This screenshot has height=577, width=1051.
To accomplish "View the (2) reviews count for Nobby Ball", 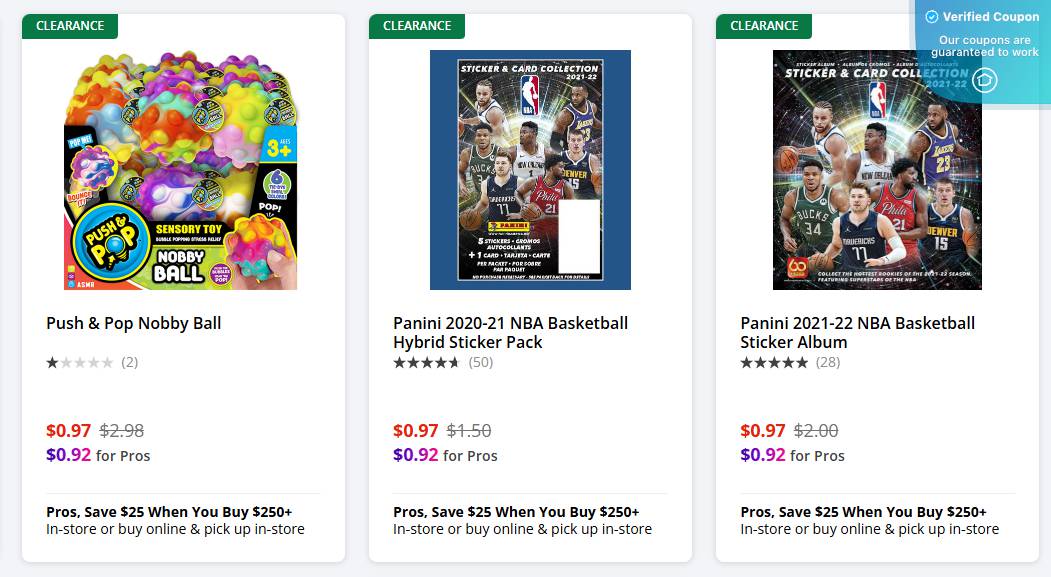I will (x=130, y=362).
